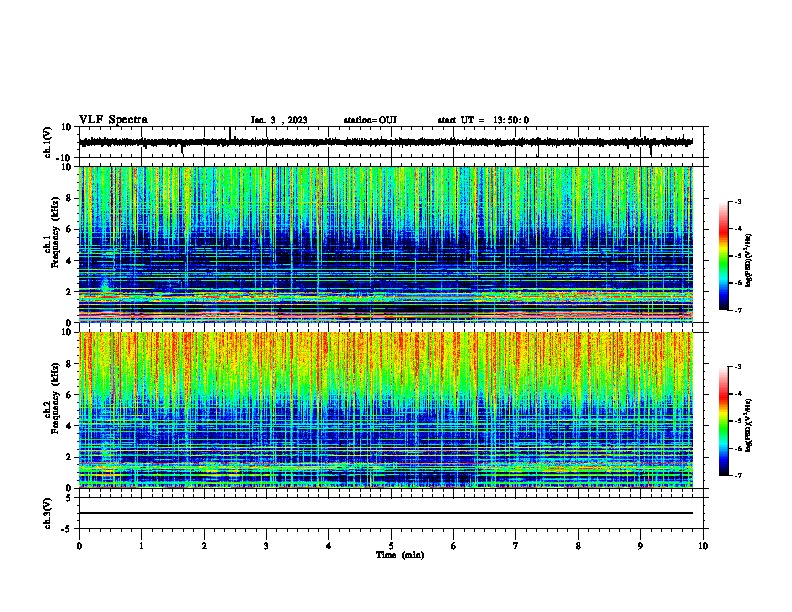Click the '6' kHz tick on ch.2 spectrogram axis

(69, 394)
